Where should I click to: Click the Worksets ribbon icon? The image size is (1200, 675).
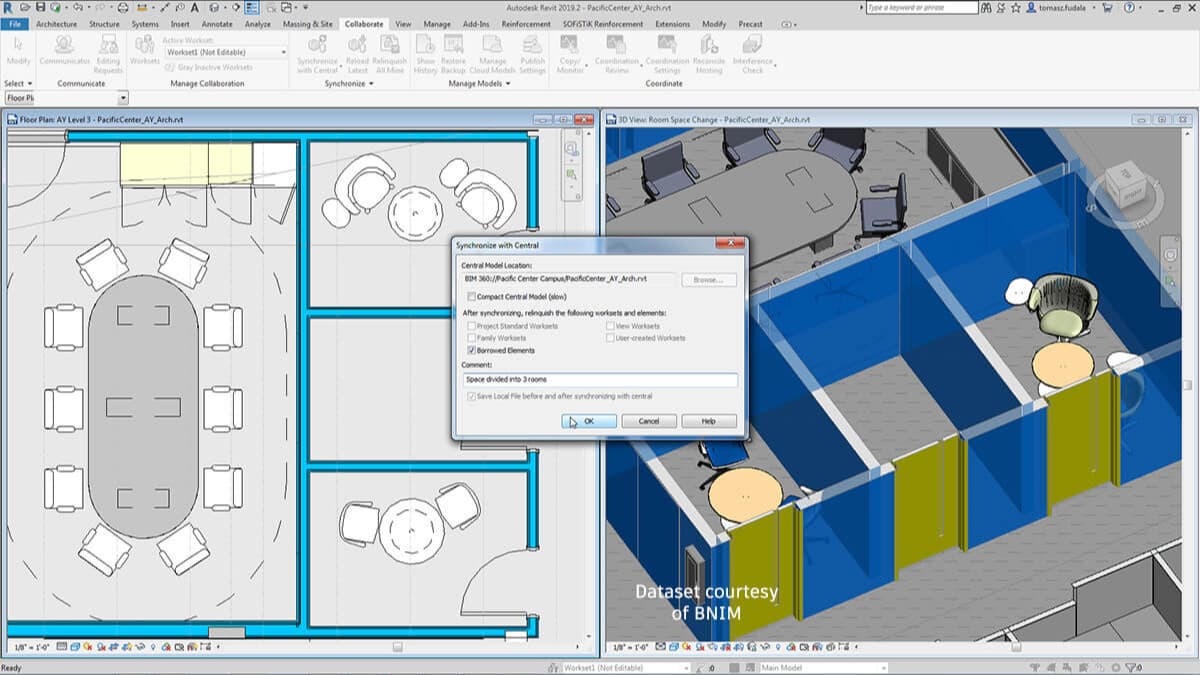click(144, 45)
